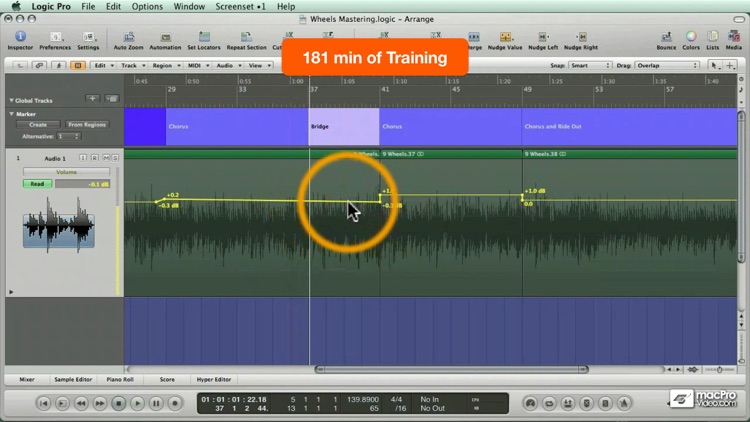Click the Pause transport button
This screenshot has height=422, width=750.
pyautogui.click(x=156, y=403)
